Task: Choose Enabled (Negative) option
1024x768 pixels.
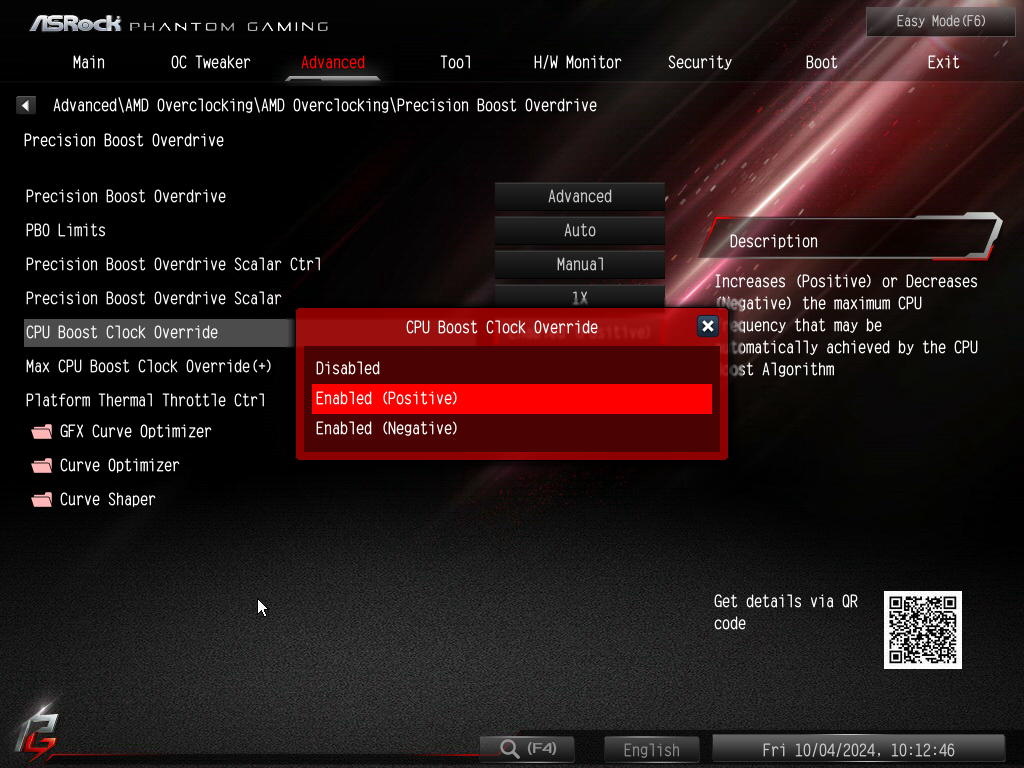Action: tap(511, 428)
